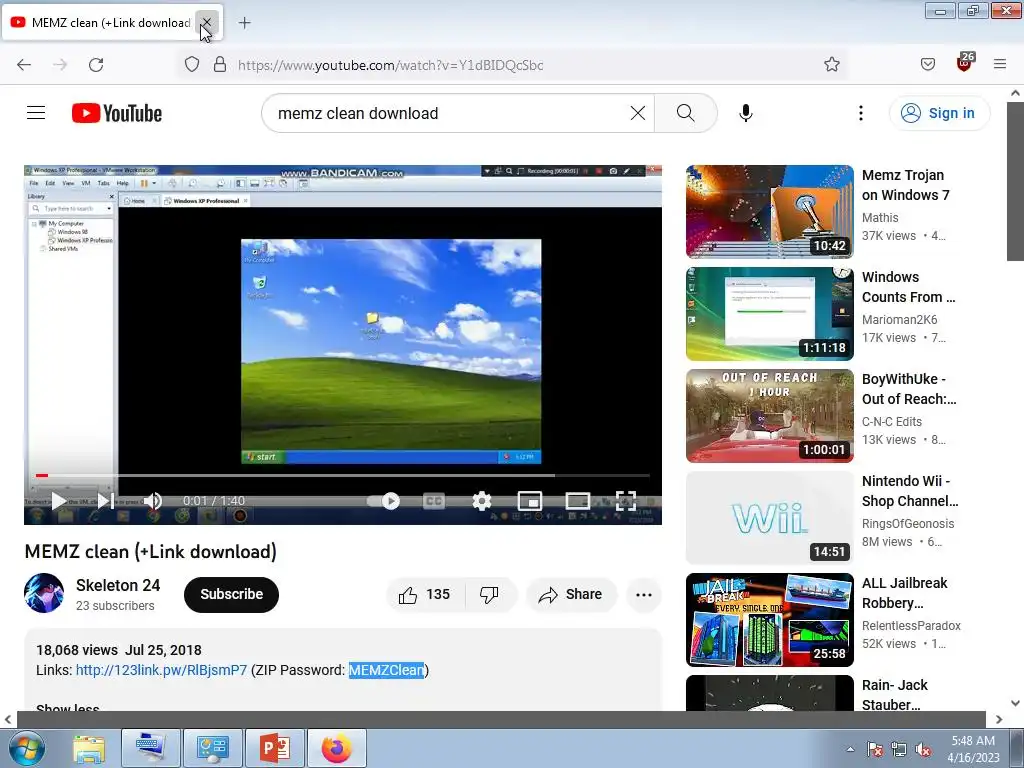Reload the current page
The image size is (1024, 768).
click(96, 65)
